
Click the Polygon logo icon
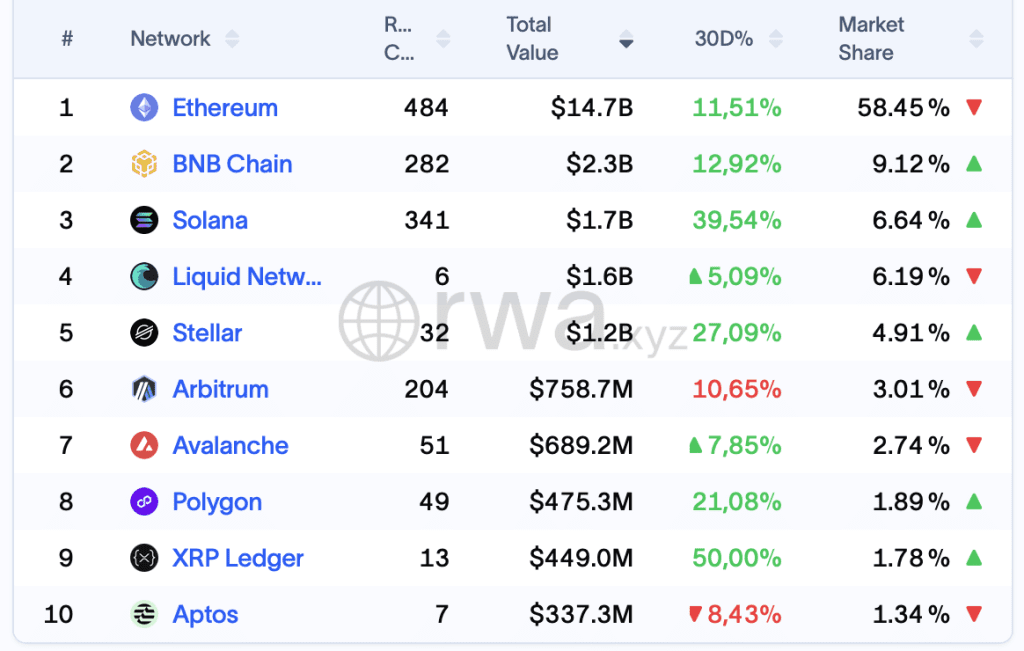[x=144, y=502]
